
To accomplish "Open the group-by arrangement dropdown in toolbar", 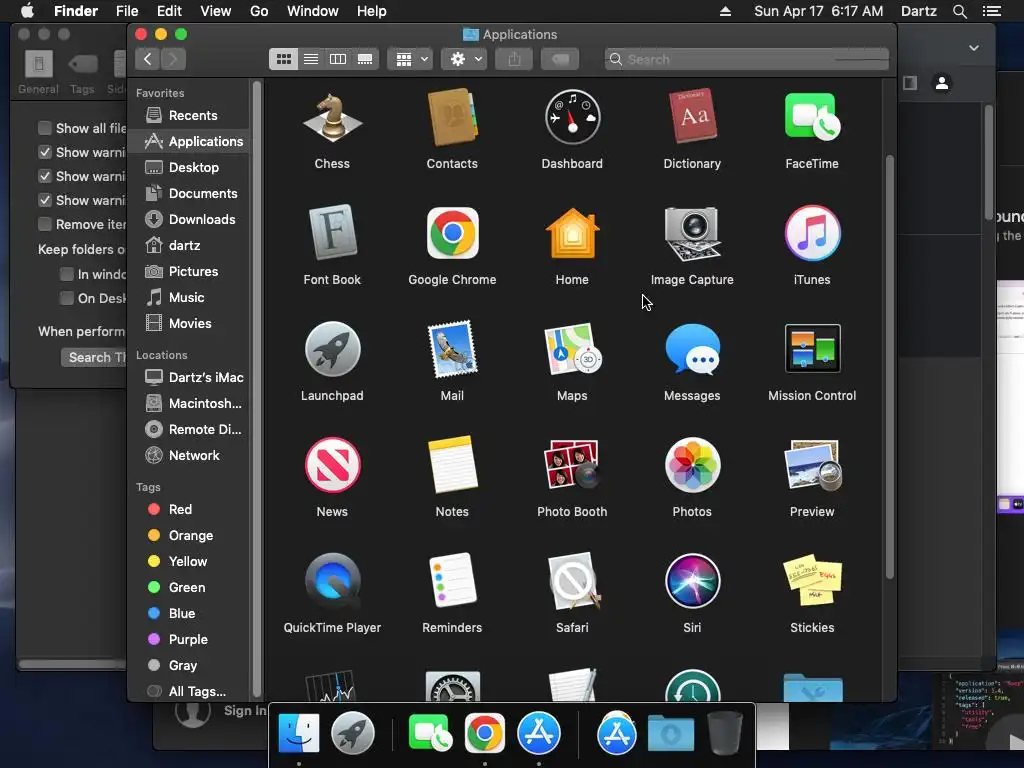I will tap(410, 59).
